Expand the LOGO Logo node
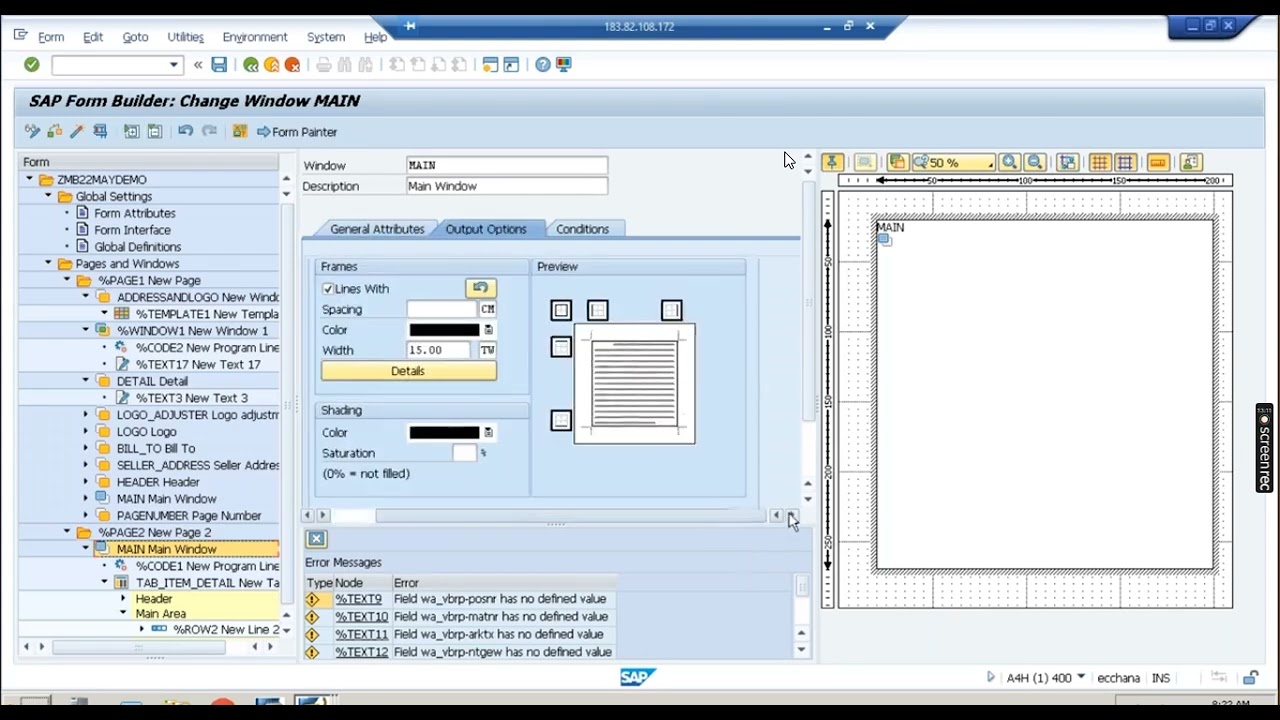This screenshot has width=1280, height=720. pyautogui.click(x=86, y=431)
